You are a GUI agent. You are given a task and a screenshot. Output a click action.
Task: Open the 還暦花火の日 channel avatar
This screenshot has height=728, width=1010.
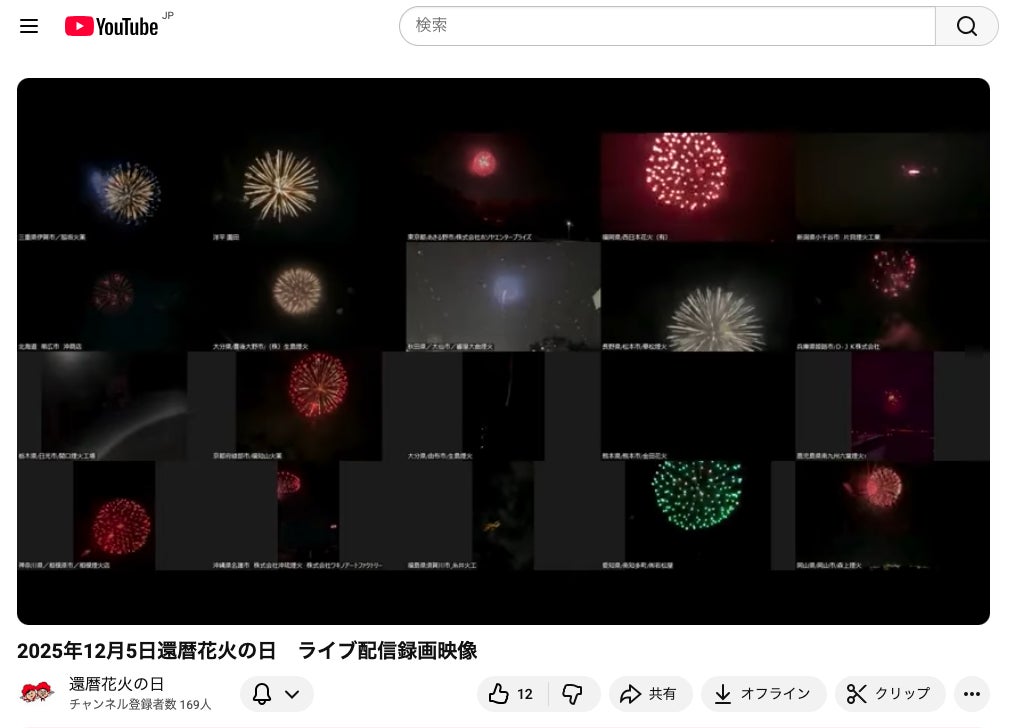tap(37, 693)
